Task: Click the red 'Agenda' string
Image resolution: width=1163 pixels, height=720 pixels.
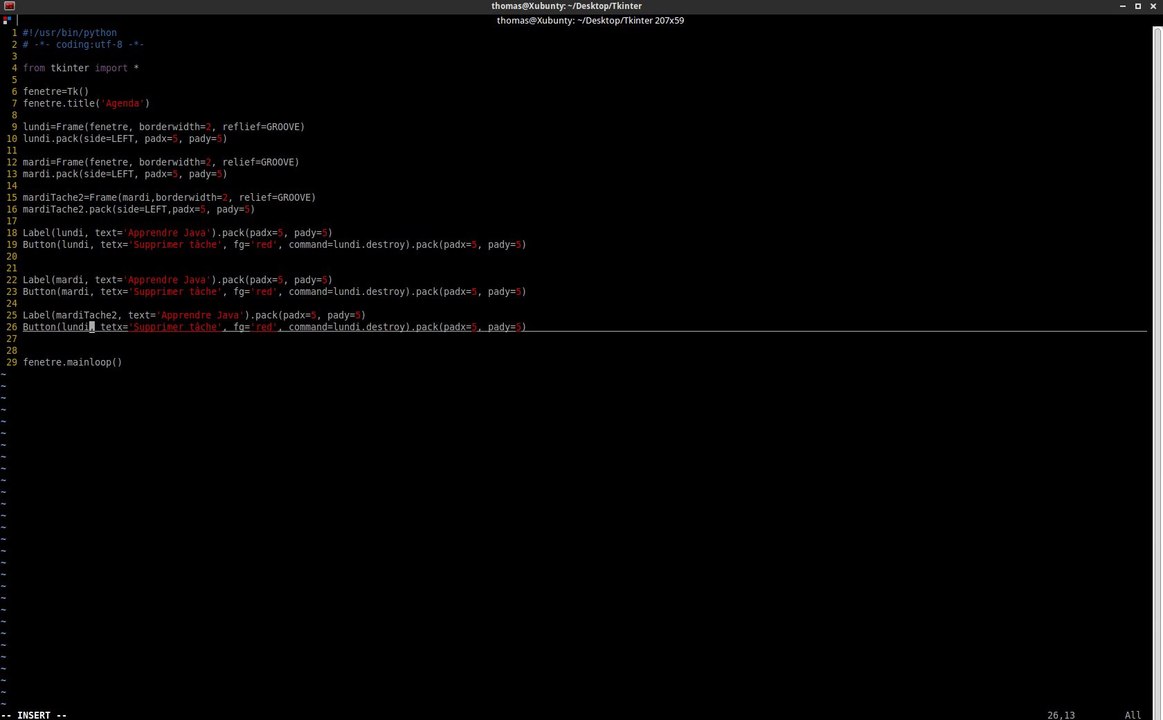Action: 122,104
